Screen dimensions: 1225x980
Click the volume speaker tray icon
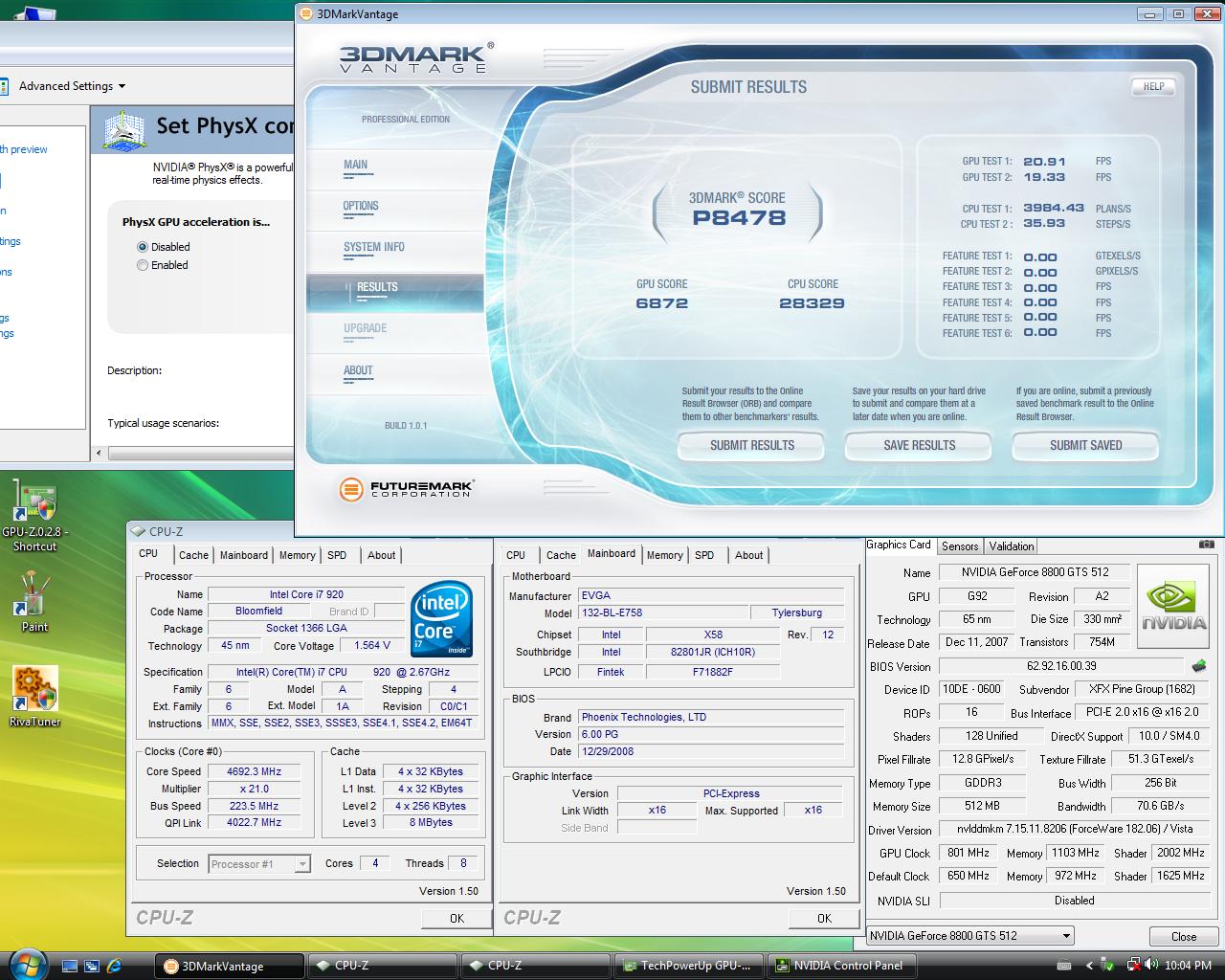[x=1151, y=966]
